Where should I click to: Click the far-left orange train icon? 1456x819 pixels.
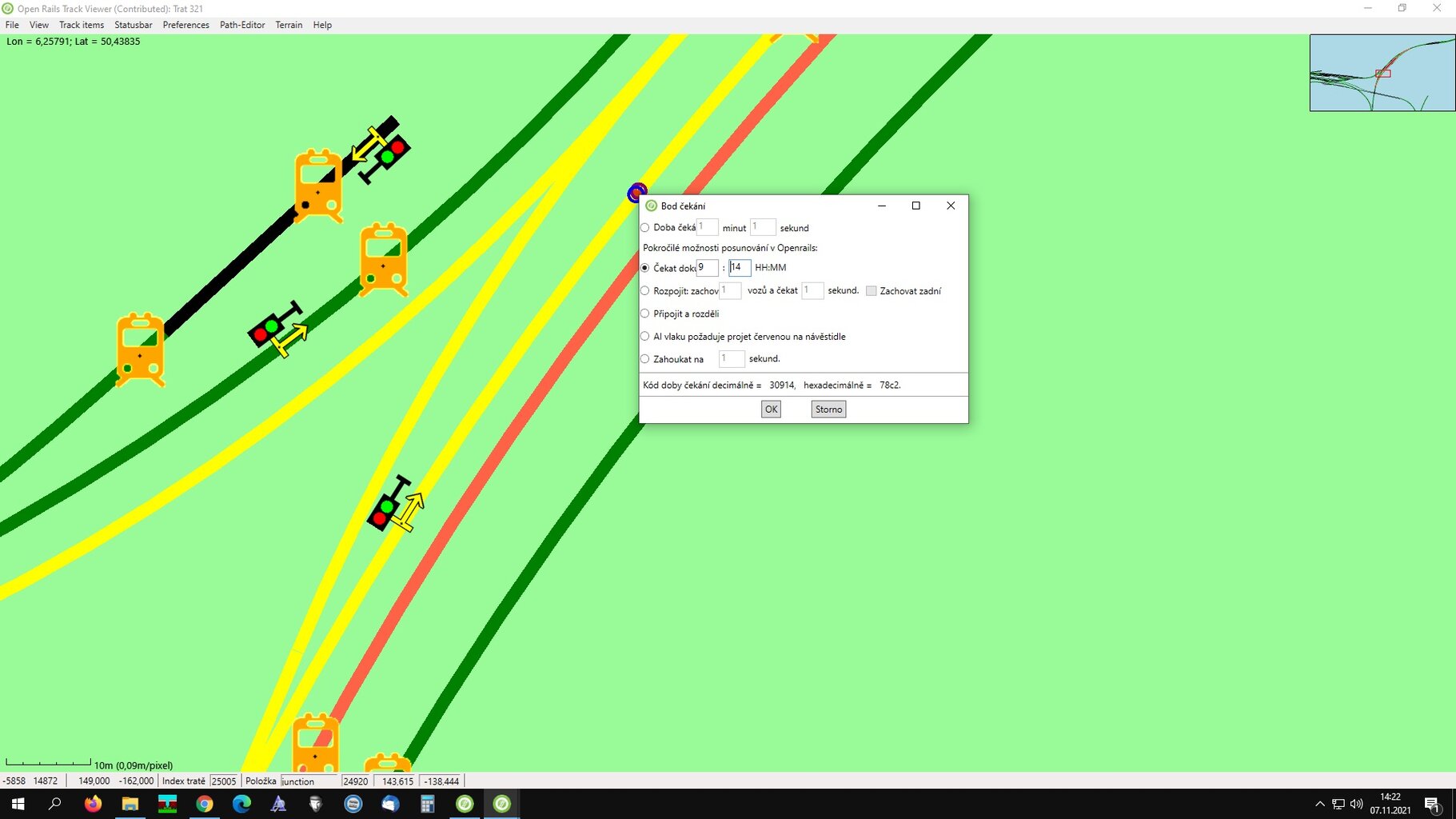(x=141, y=350)
